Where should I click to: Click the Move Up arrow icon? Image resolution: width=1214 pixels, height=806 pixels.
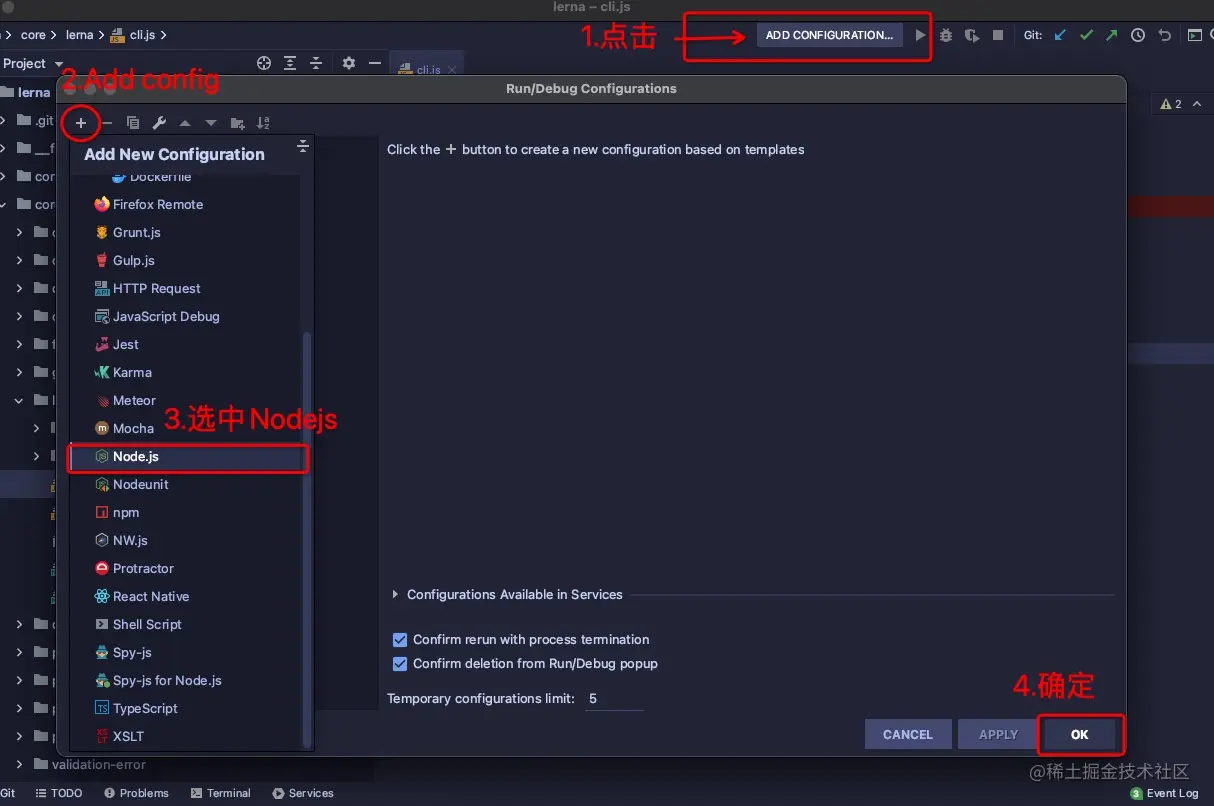[185, 123]
